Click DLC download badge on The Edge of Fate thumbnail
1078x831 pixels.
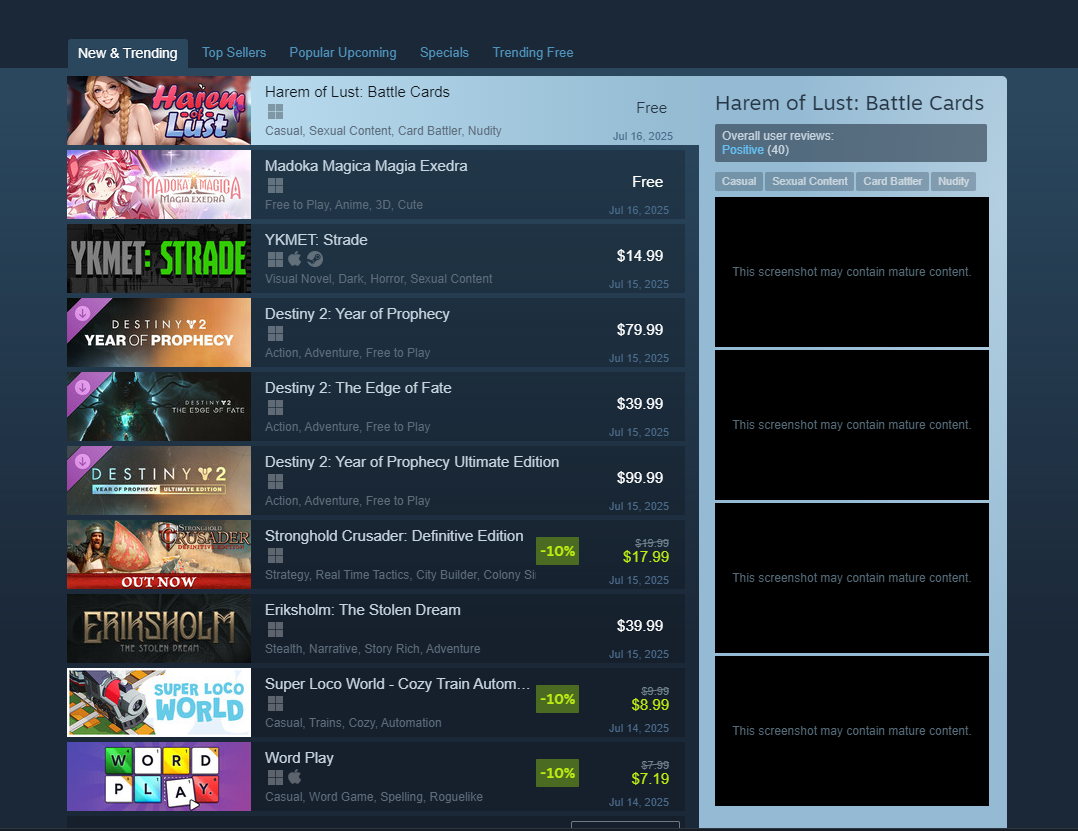pyautogui.click(x=82, y=387)
